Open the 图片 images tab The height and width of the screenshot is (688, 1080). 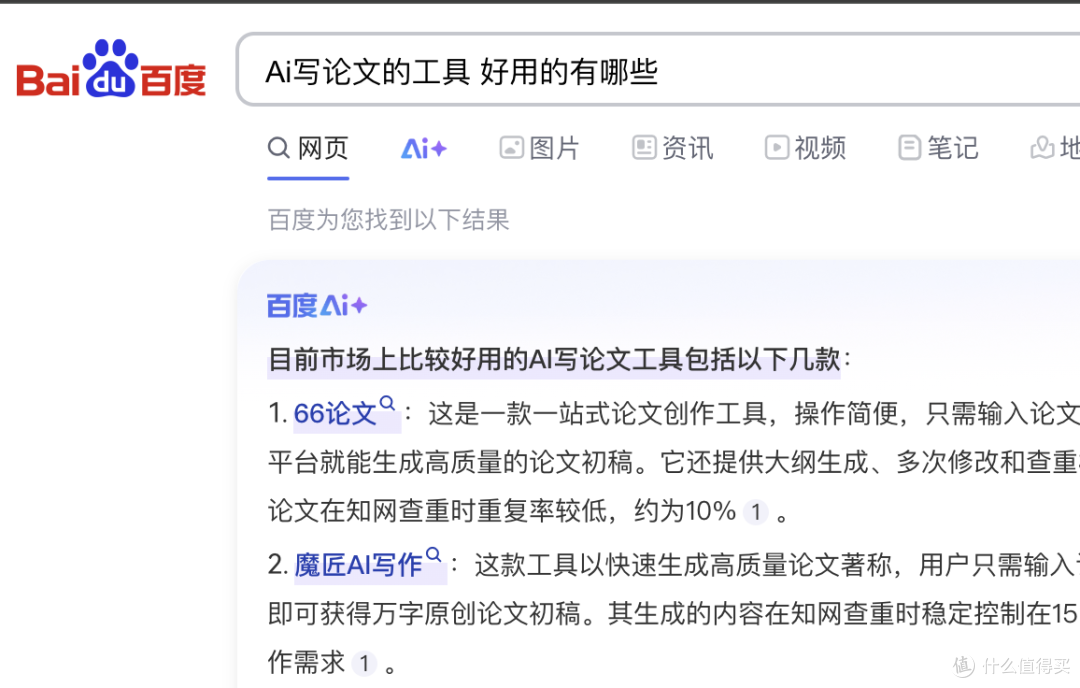[539, 148]
